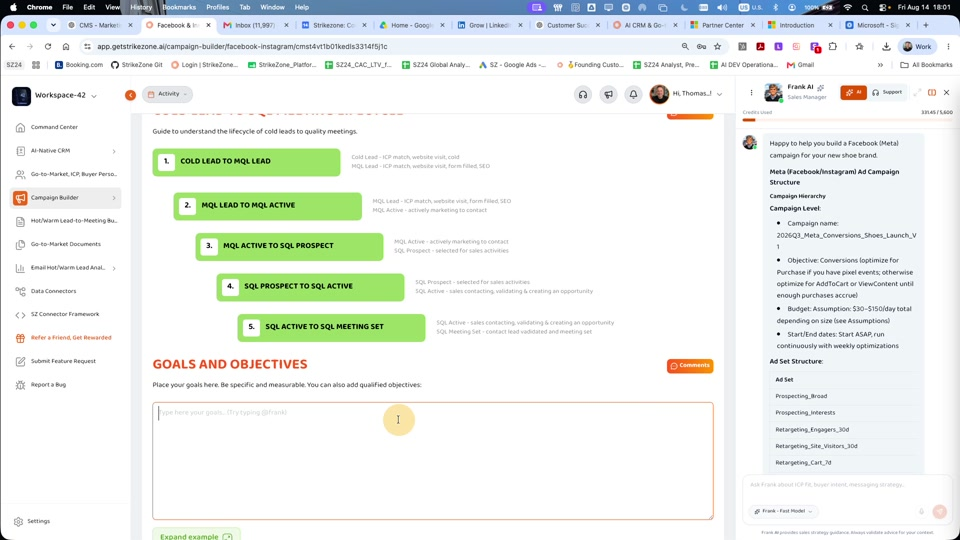Open Wi-Fi menu bar icon
960x540 pixels.
tap(847, 7)
